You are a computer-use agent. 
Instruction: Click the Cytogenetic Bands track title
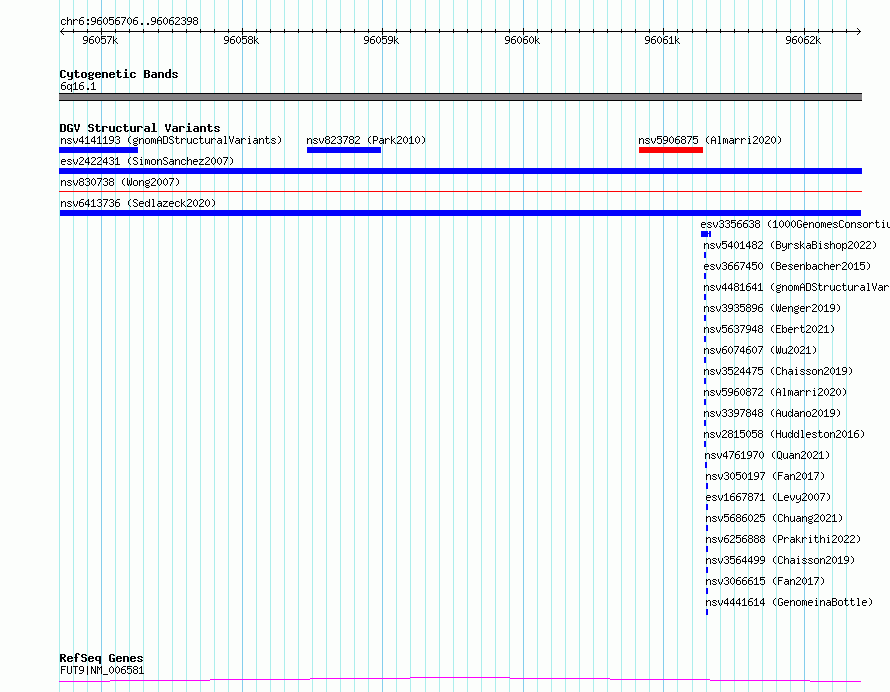[x=119, y=74]
